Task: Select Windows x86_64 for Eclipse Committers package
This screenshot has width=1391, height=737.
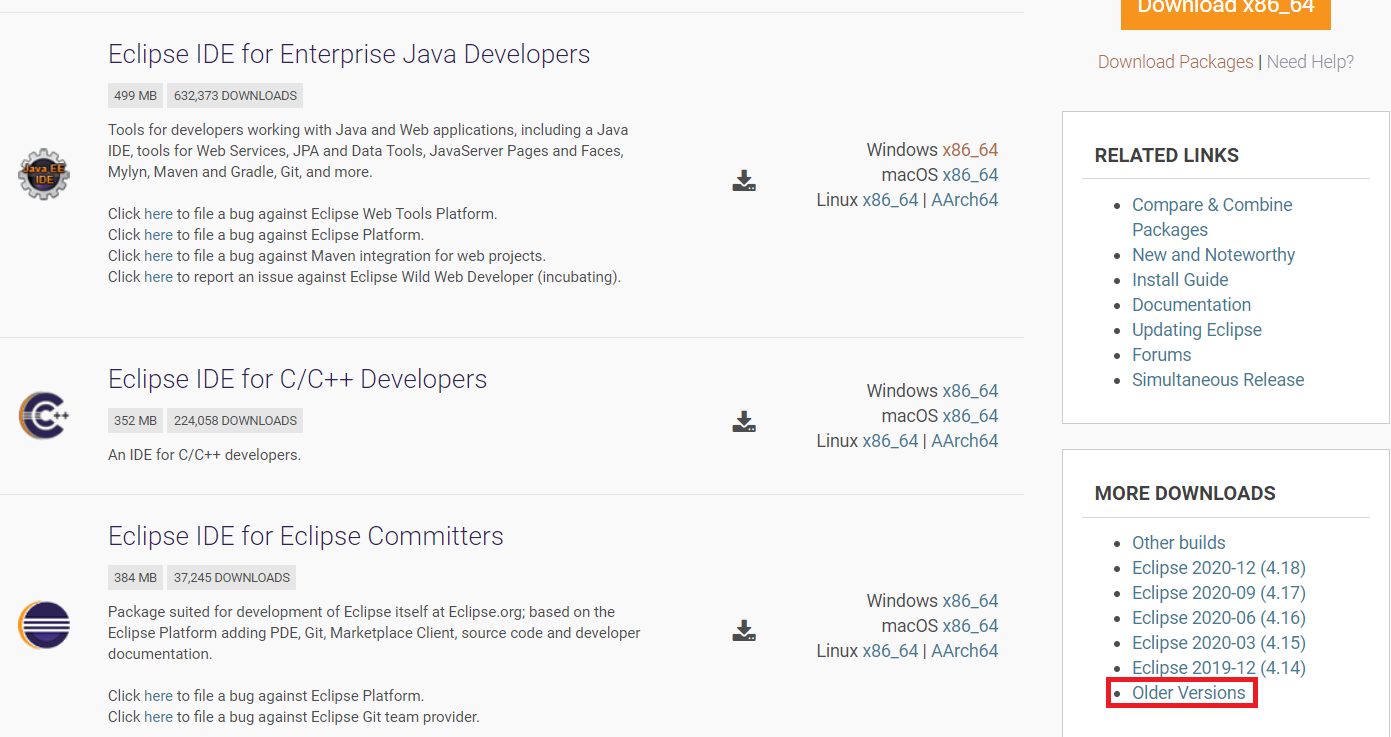Action: [x=970, y=601]
